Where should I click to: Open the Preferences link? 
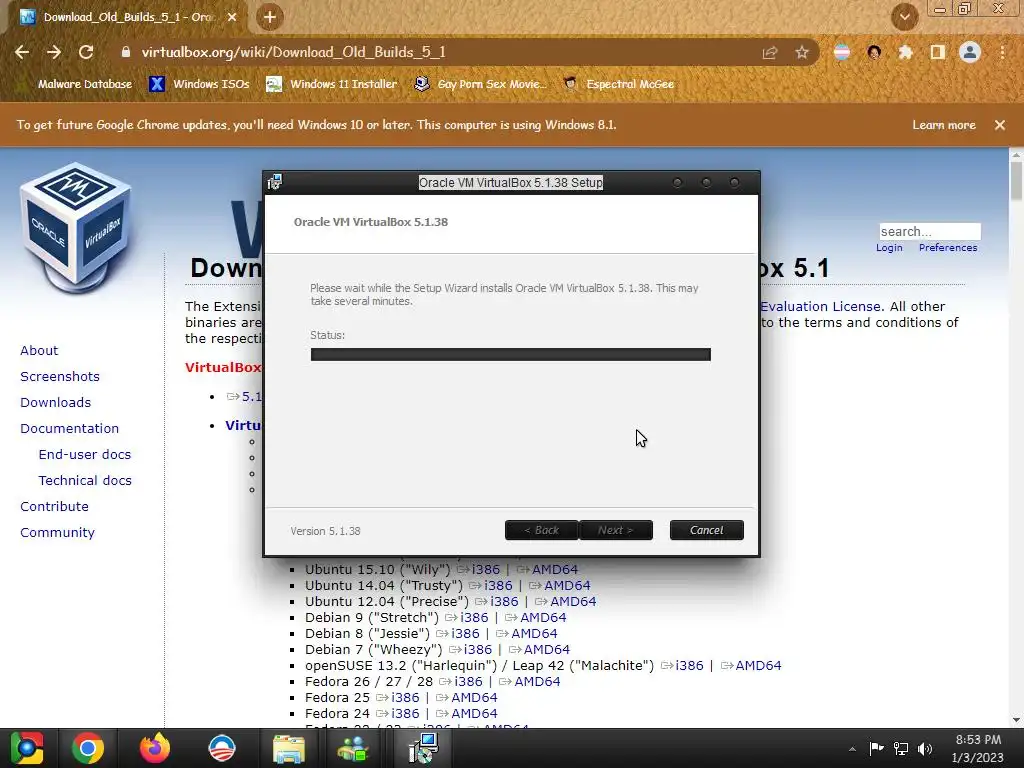(948, 248)
